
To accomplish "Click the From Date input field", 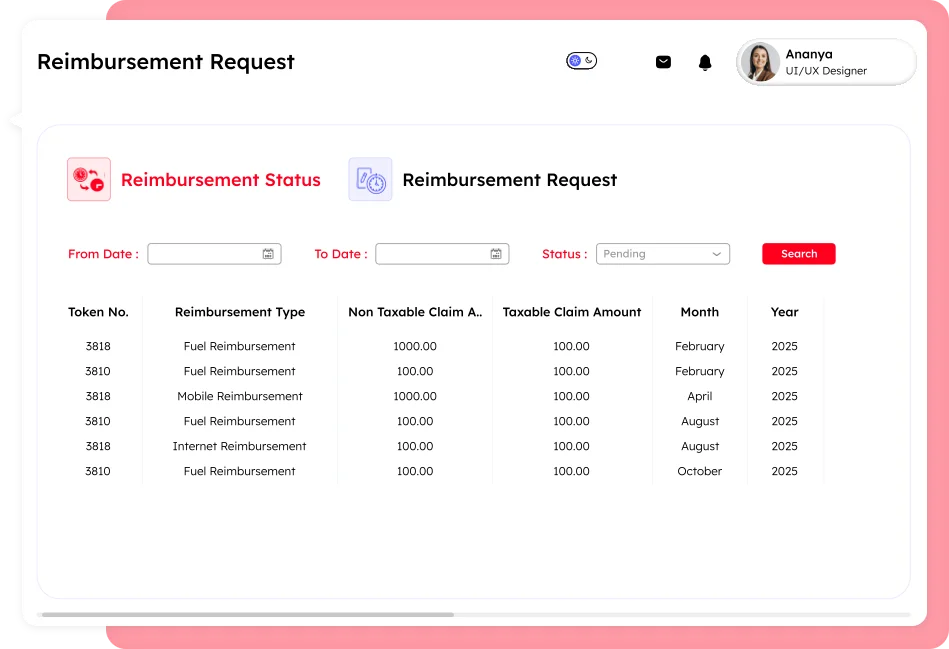I will pos(205,254).
